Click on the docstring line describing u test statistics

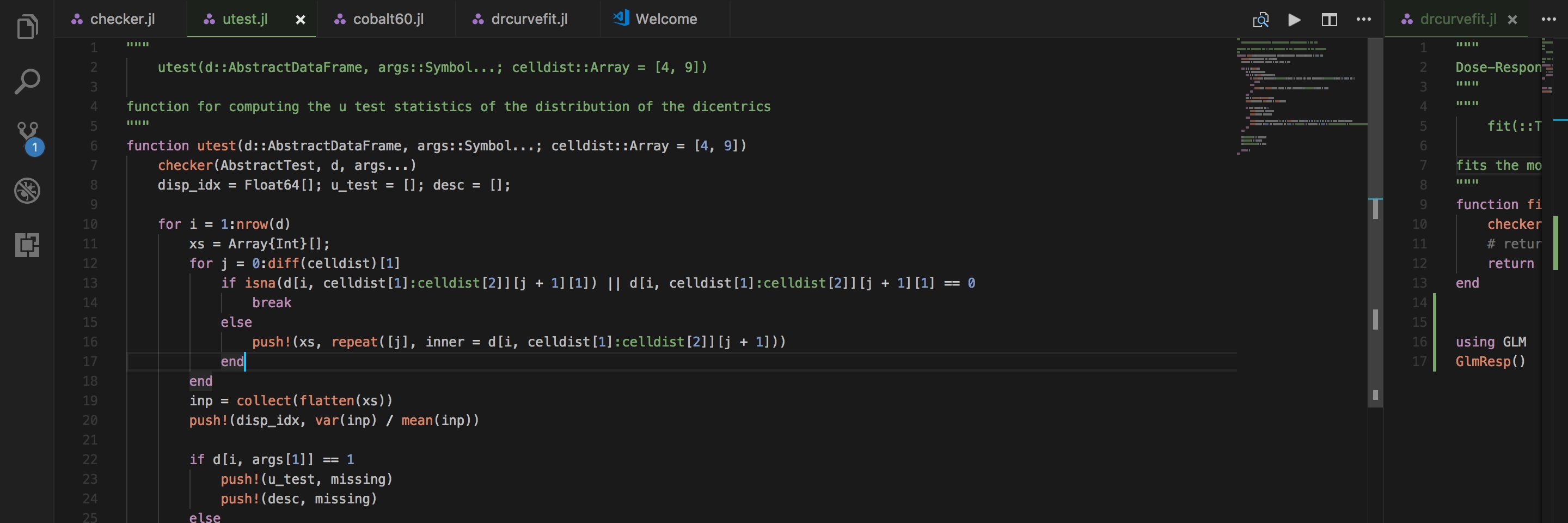click(449, 107)
